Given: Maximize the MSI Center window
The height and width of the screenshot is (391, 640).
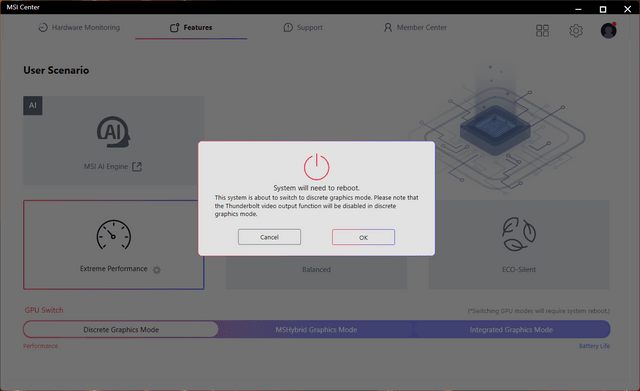Looking at the screenshot, I should (x=603, y=9).
